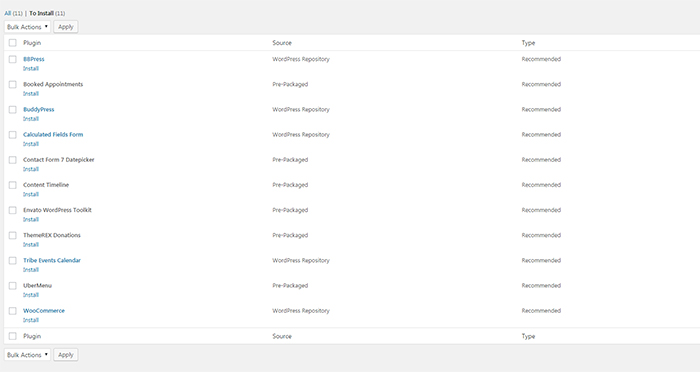Click the Plugin column label in footer

32,336
